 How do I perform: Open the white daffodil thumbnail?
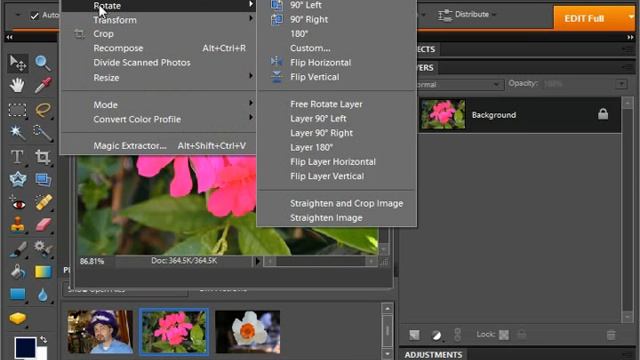[x=248, y=331]
